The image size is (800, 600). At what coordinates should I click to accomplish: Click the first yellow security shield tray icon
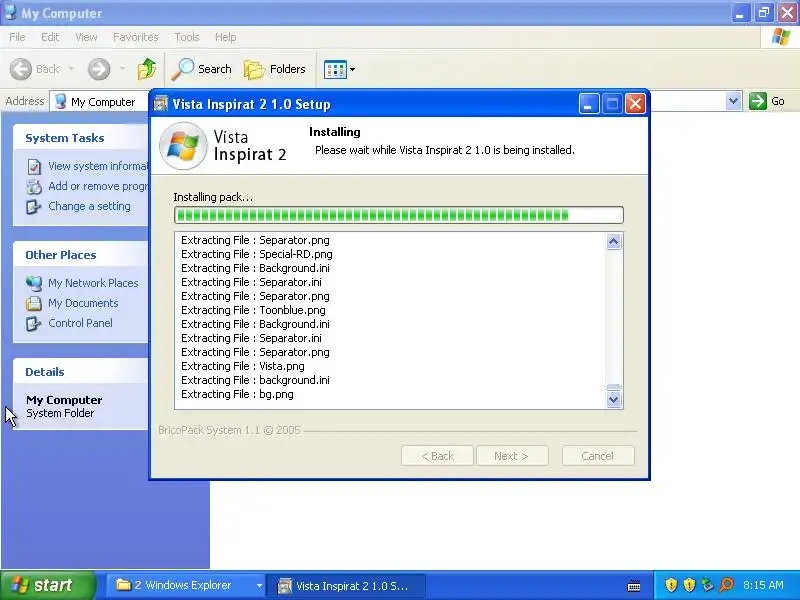671,585
